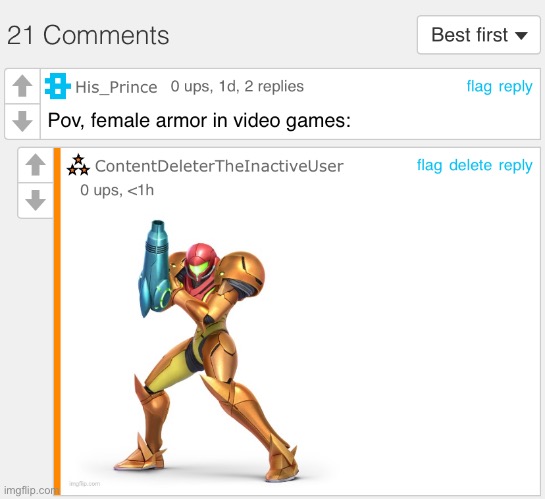Downvote His_Prince's comment
545x499 pixels.
pos(23,121)
